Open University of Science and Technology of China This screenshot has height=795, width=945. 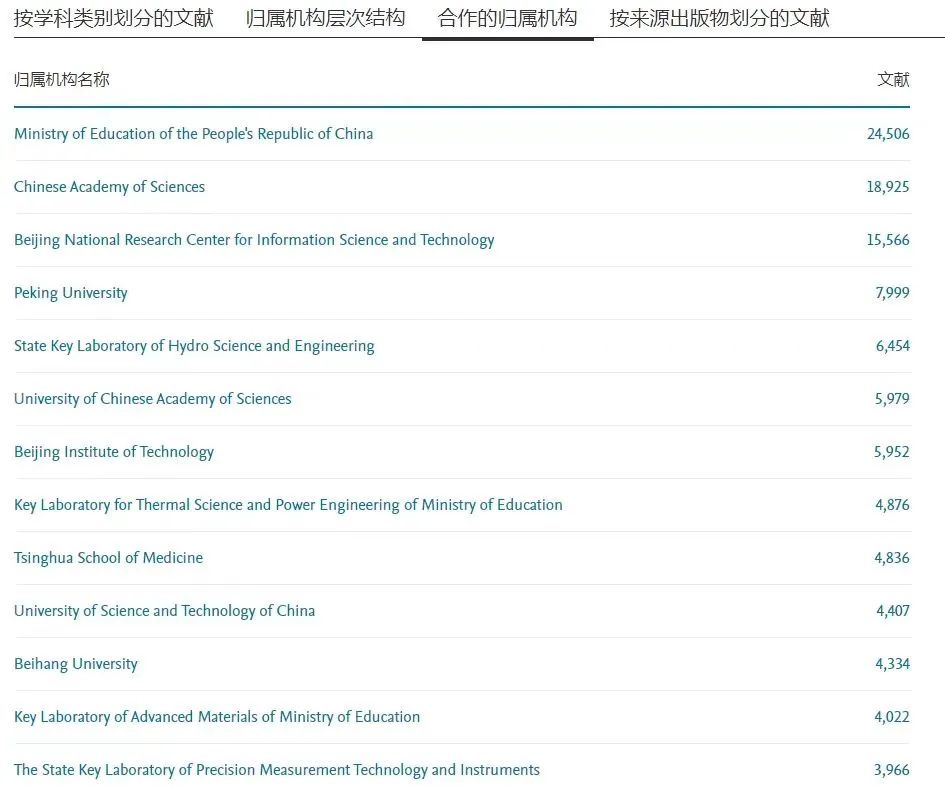tap(165, 611)
